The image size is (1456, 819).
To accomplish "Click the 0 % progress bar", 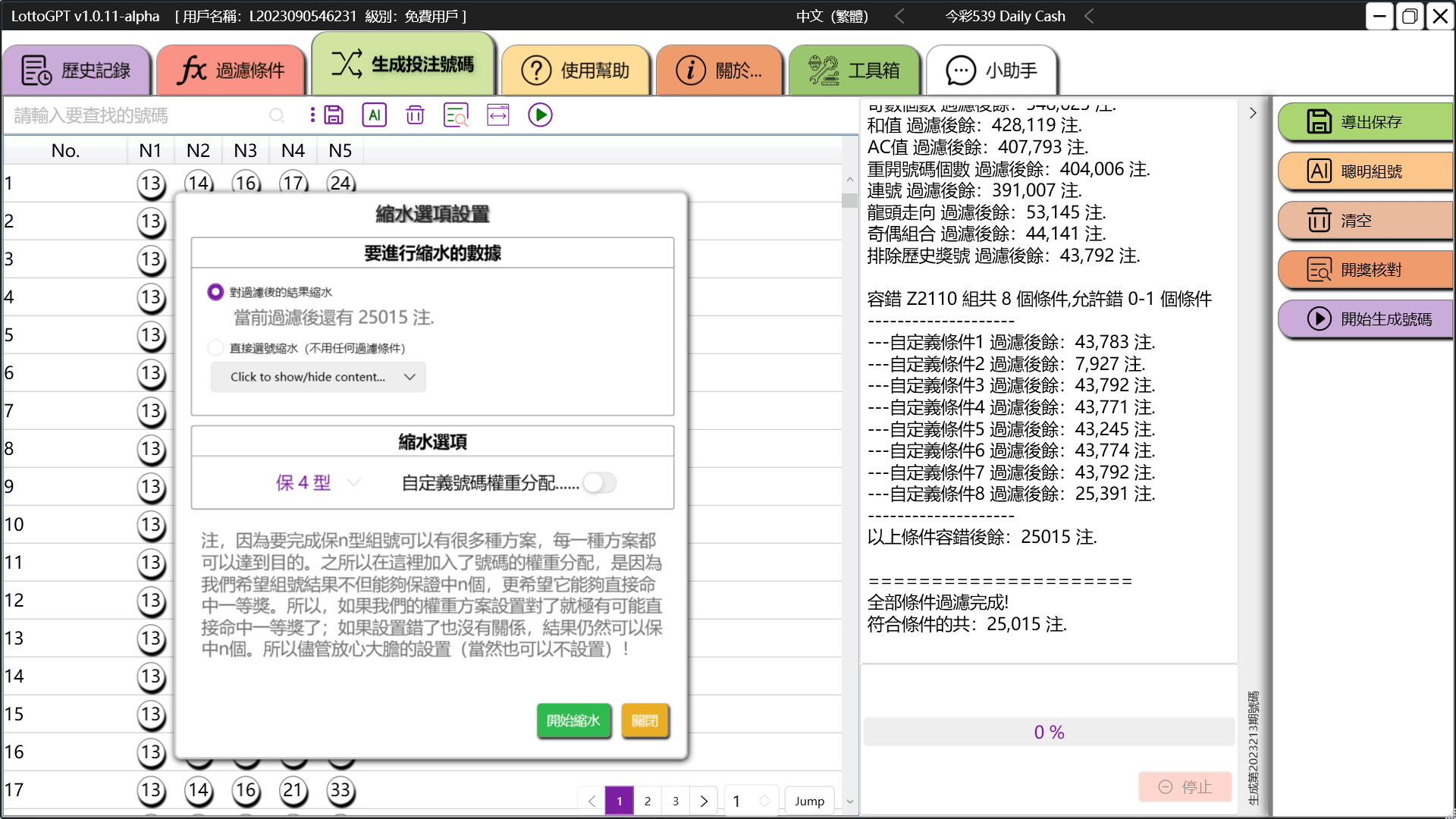I will pyautogui.click(x=1050, y=733).
